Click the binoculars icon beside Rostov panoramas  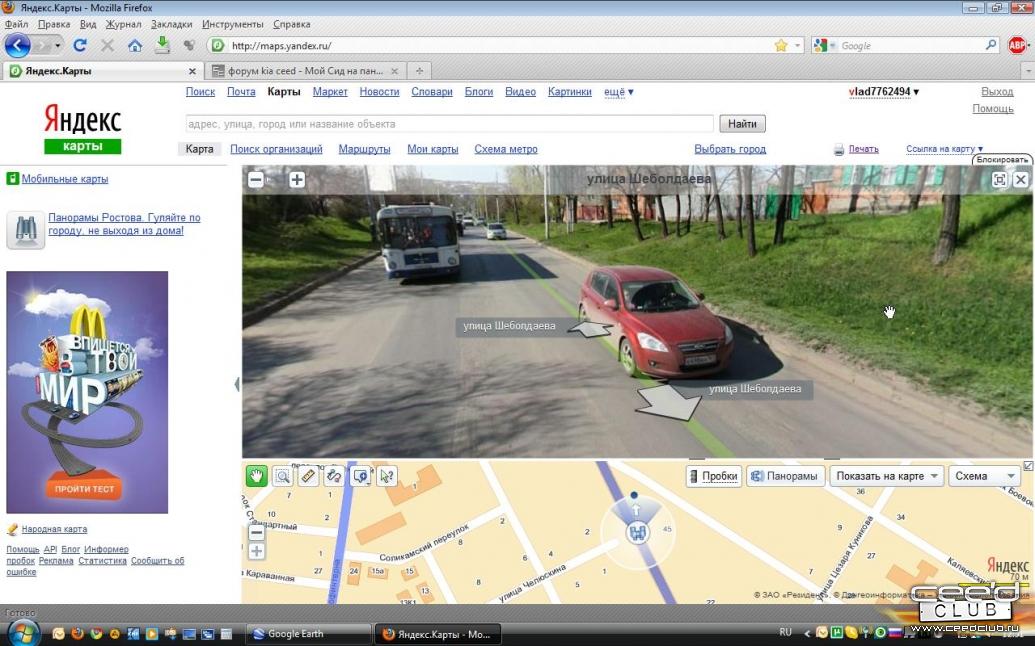coord(25,230)
